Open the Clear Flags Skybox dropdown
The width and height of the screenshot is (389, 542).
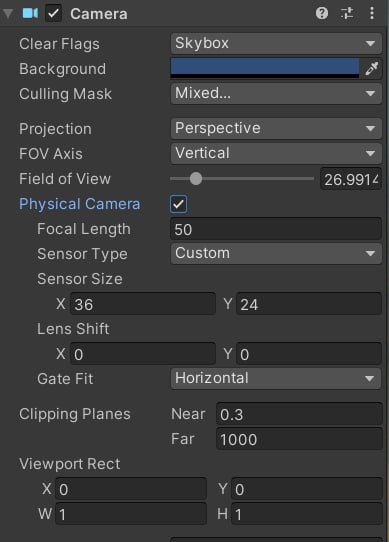click(x=276, y=44)
